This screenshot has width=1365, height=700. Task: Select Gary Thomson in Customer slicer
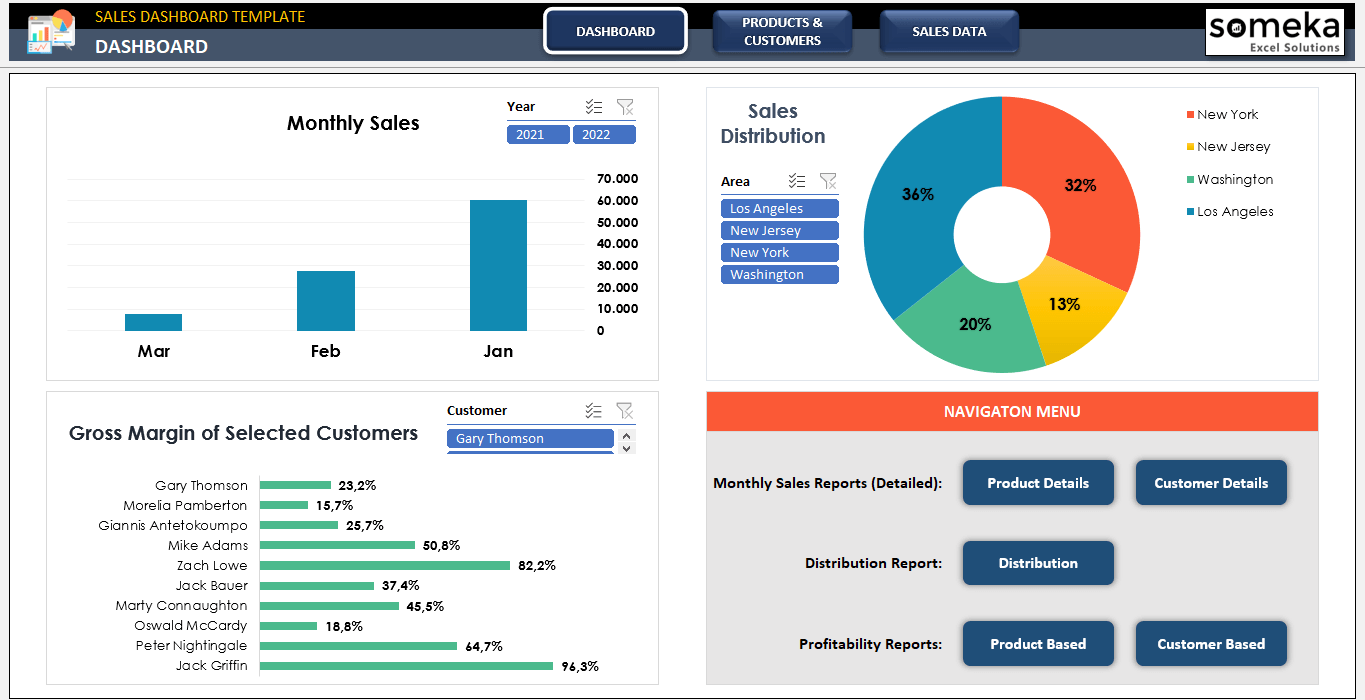coord(530,438)
